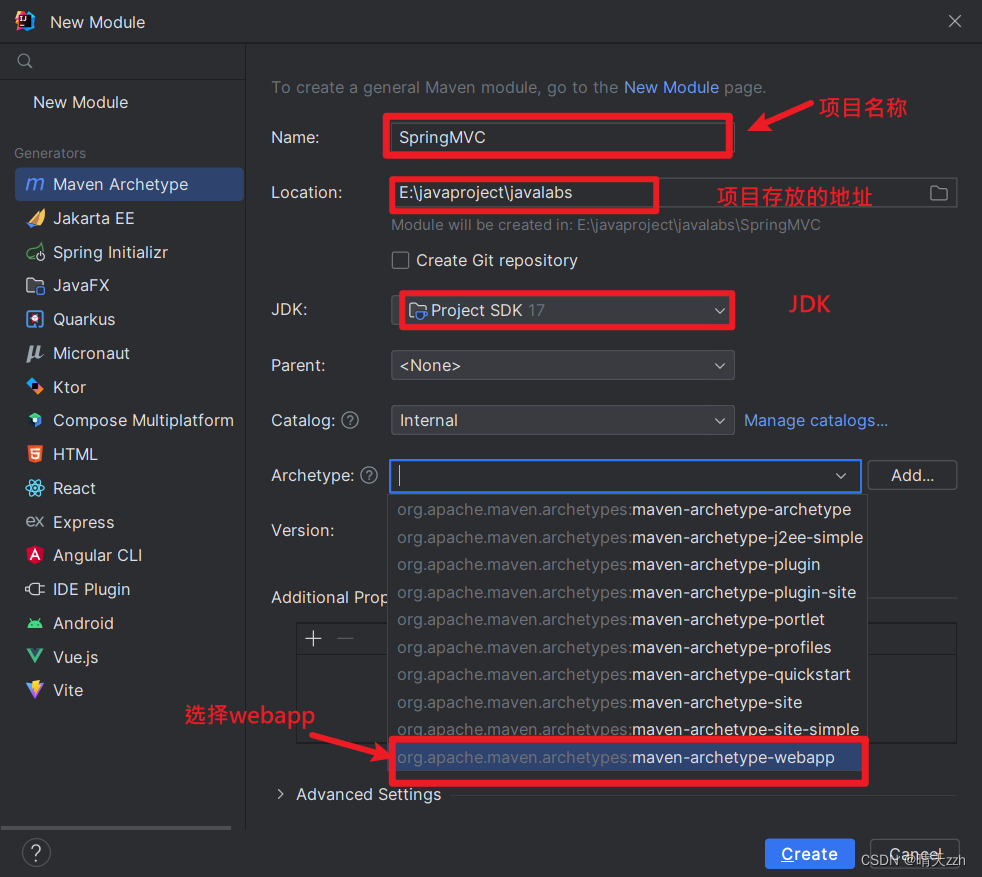Choose maven-archetype-webapp from list
Viewport: 982px width, 877px height.
pyautogui.click(x=628, y=757)
